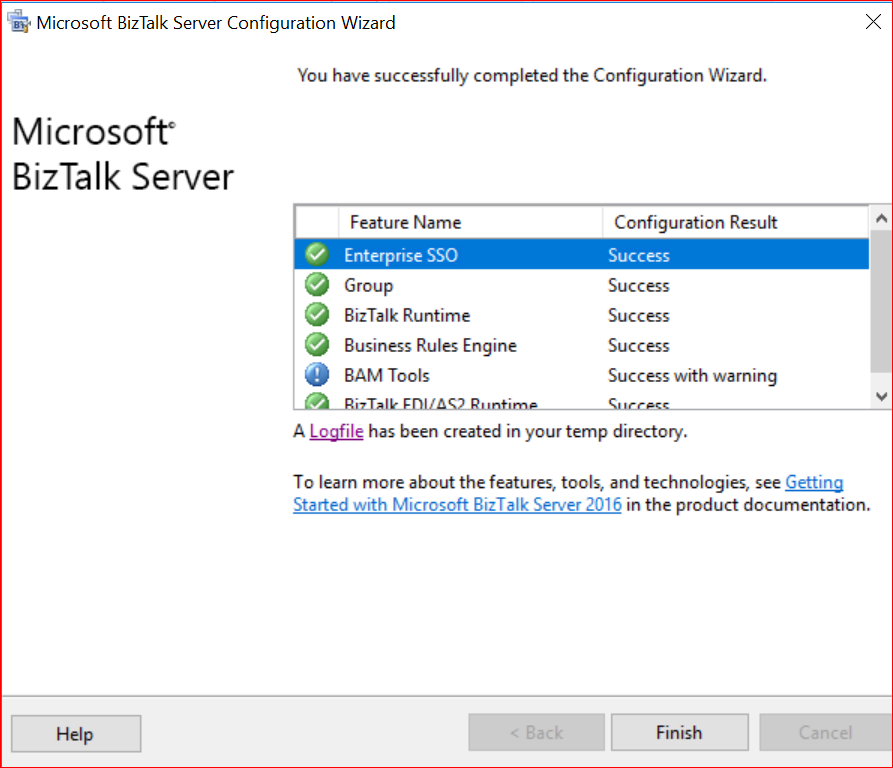This screenshot has height=768, width=893.
Task: Click the success icon next to BizTalk Runtime
Action: point(317,315)
